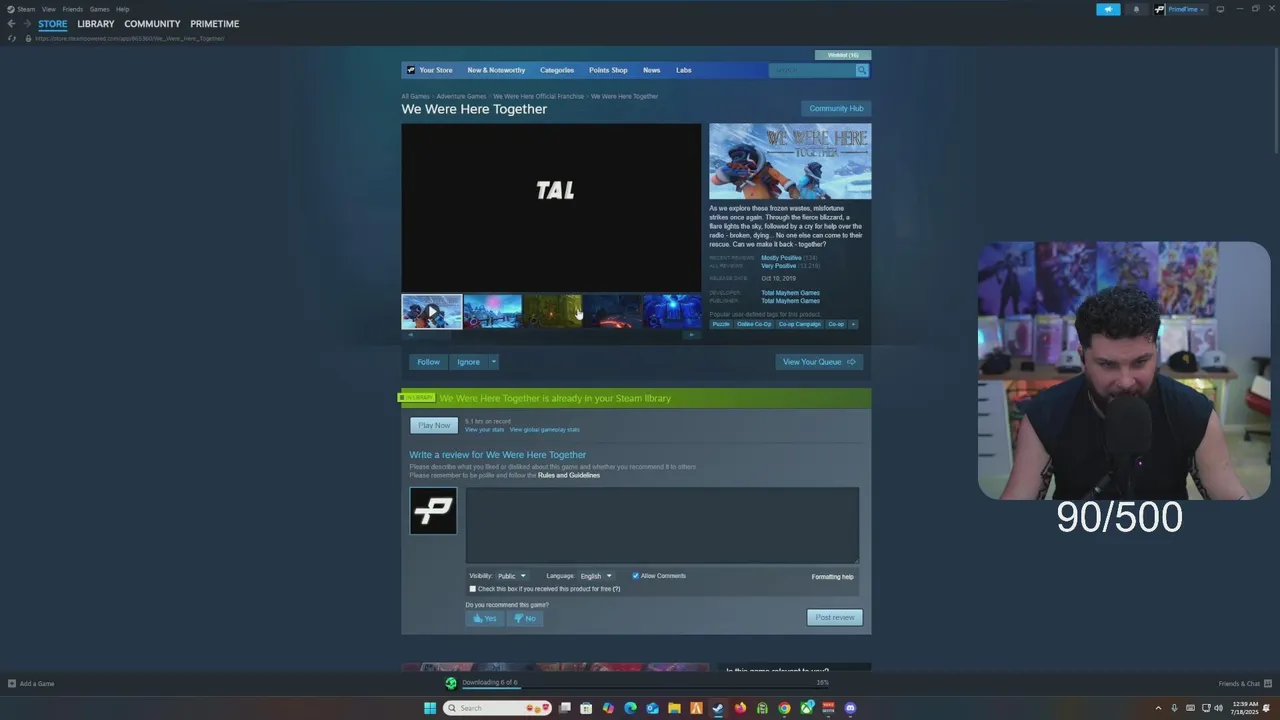This screenshot has height=720, width=1280.
Task: Click thumbnail strip right scroll arrow
Action: coord(691,335)
